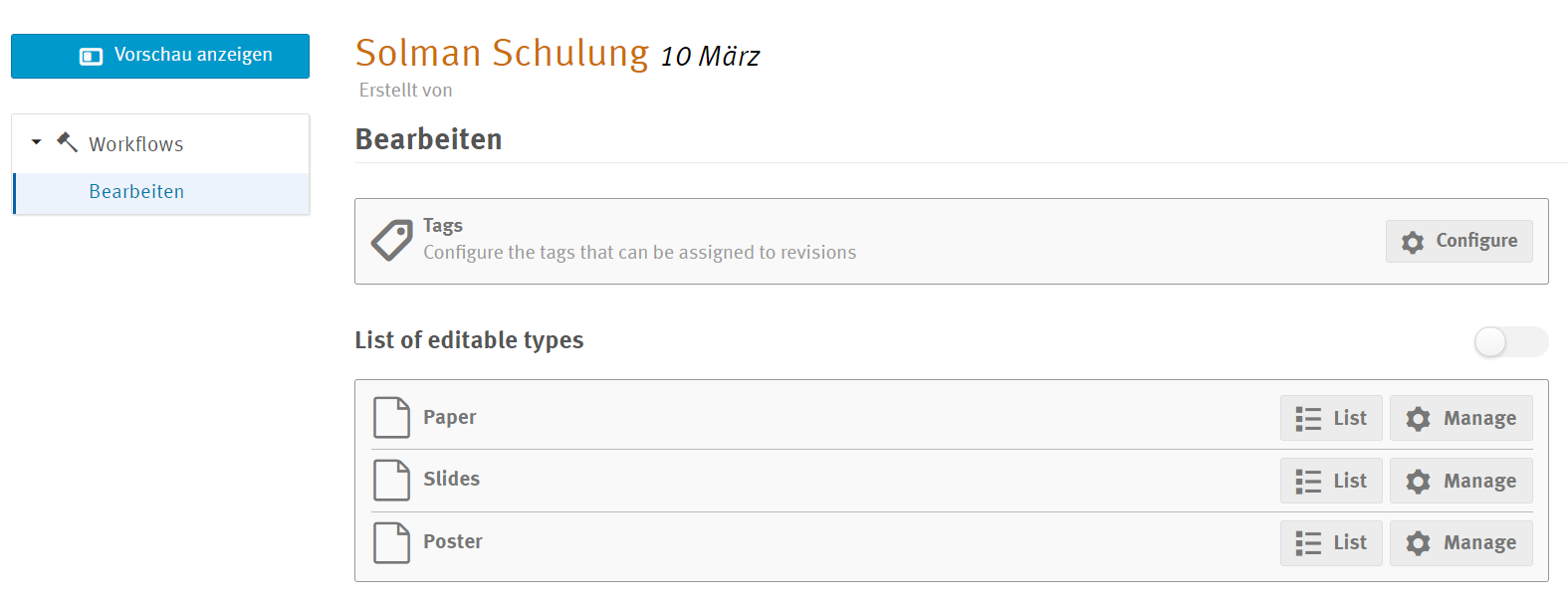
Task: Click the gear icon in Slides row
Action: tap(1418, 482)
